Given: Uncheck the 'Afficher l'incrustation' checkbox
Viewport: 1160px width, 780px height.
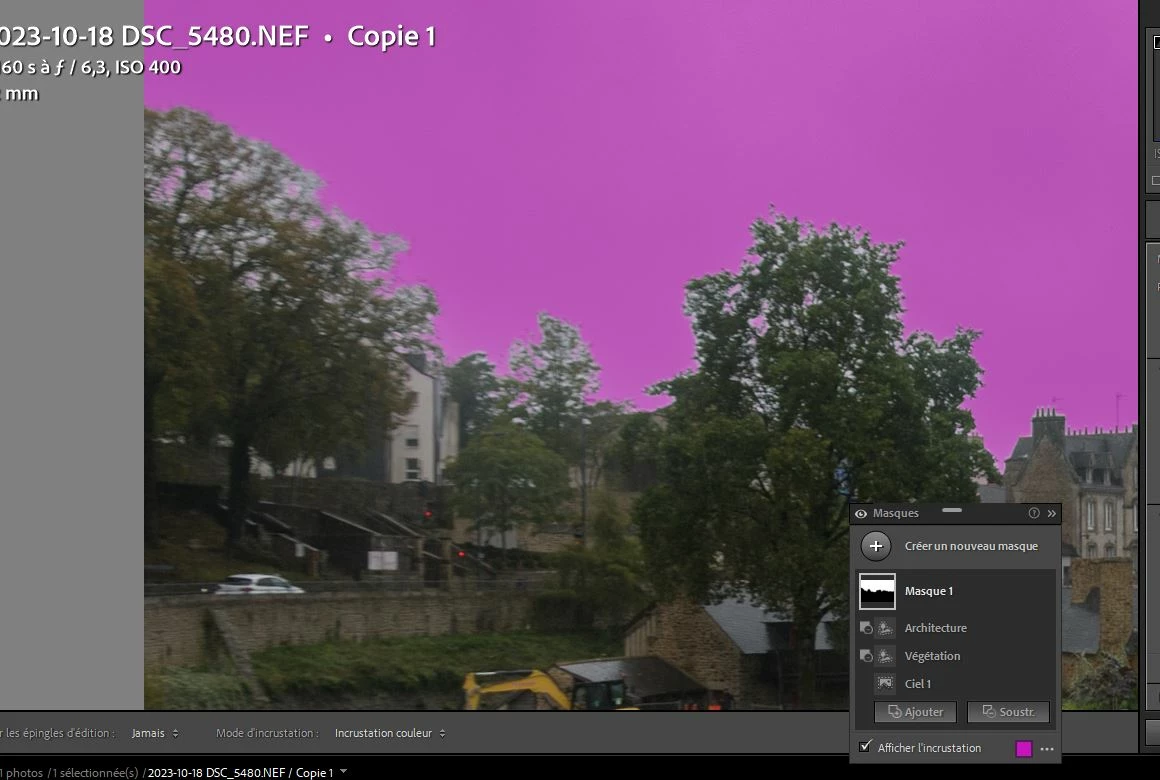Looking at the screenshot, I should pyautogui.click(x=865, y=747).
